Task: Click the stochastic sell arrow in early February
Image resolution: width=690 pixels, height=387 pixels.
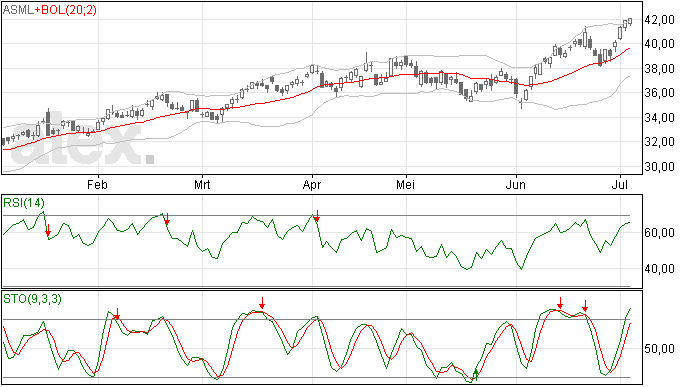Action: 117,314
